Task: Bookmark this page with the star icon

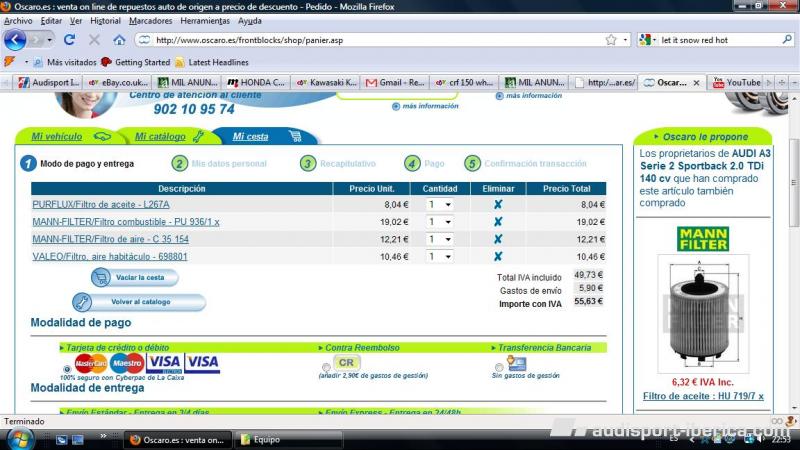Action: click(x=611, y=40)
